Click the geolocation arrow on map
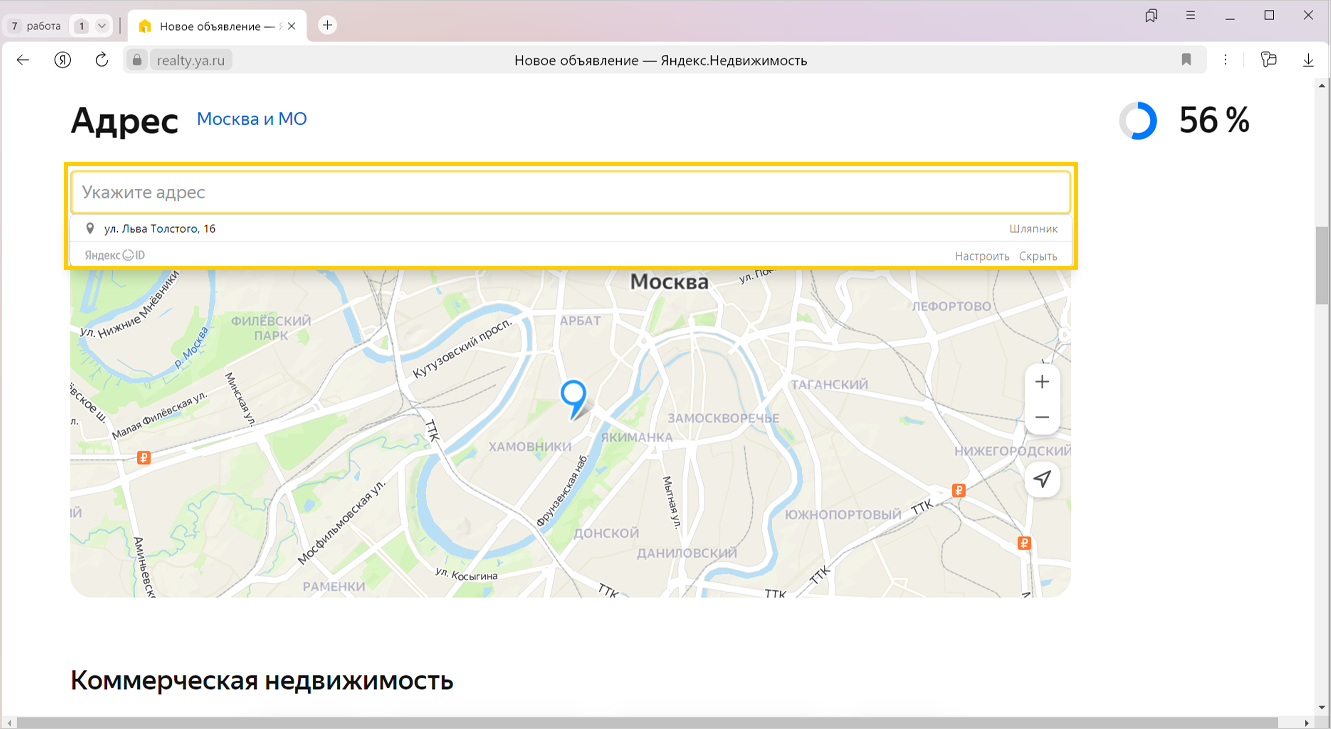This screenshot has height=729, width=1331. tap(1042, 480)
